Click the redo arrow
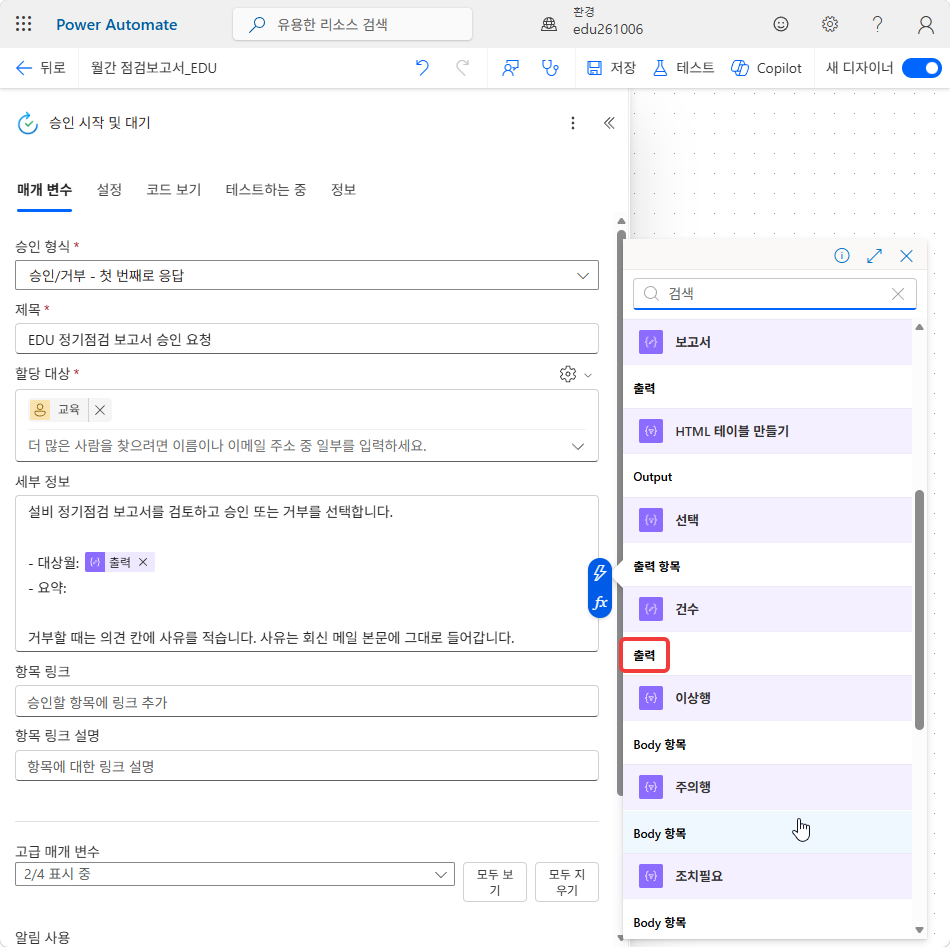Screen dimensions: 950x947 [463, 68]
